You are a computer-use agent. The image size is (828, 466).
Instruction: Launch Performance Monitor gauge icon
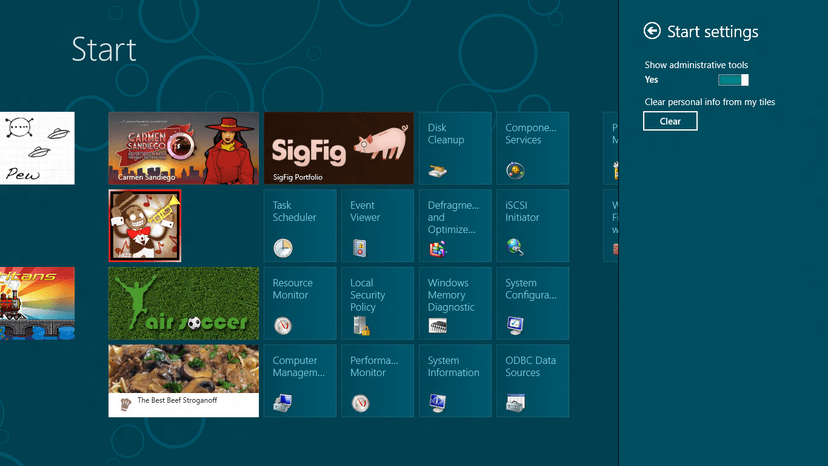click(360, 403)
